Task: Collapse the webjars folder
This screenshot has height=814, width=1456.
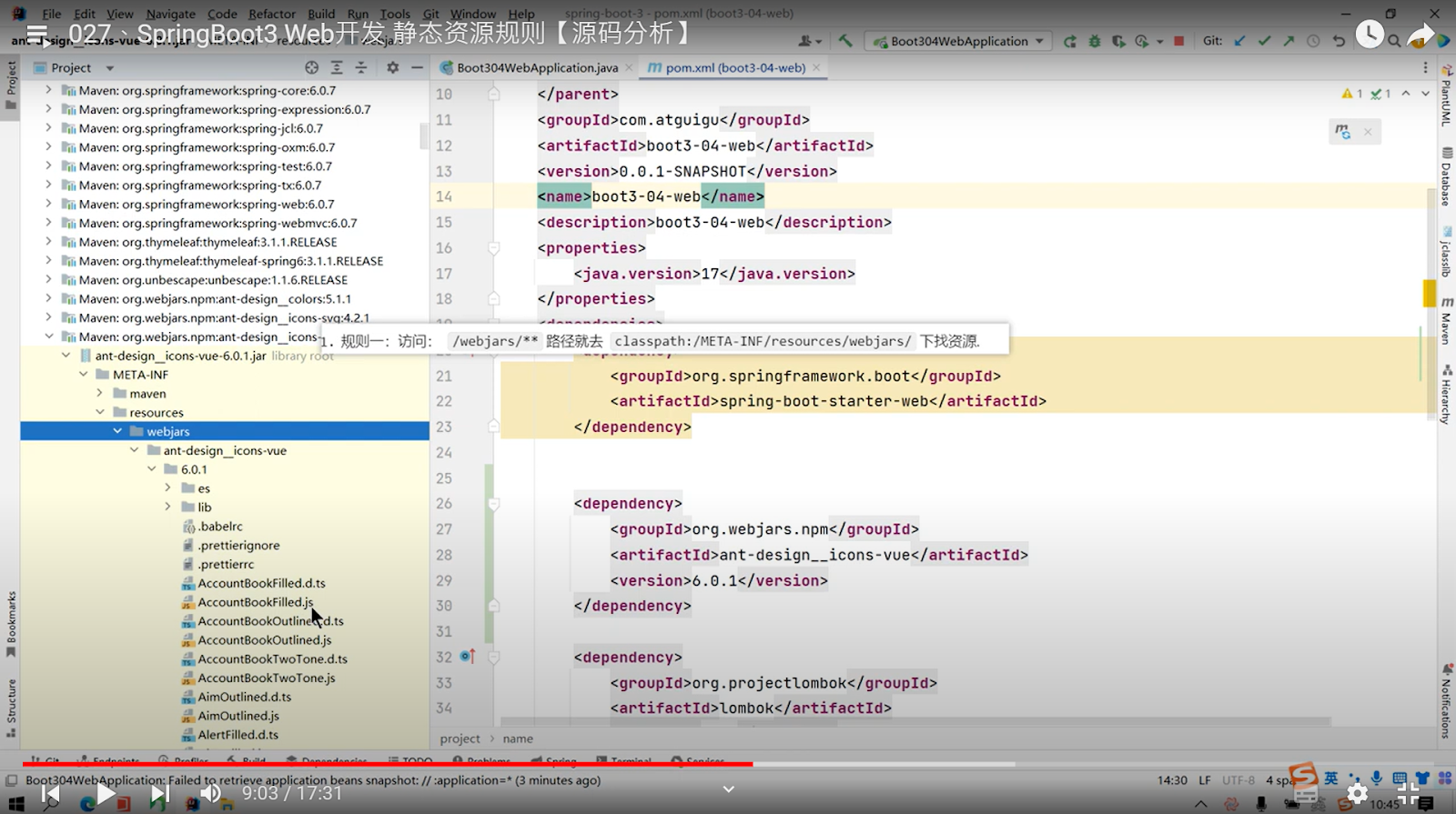Action: pos(117,431)
